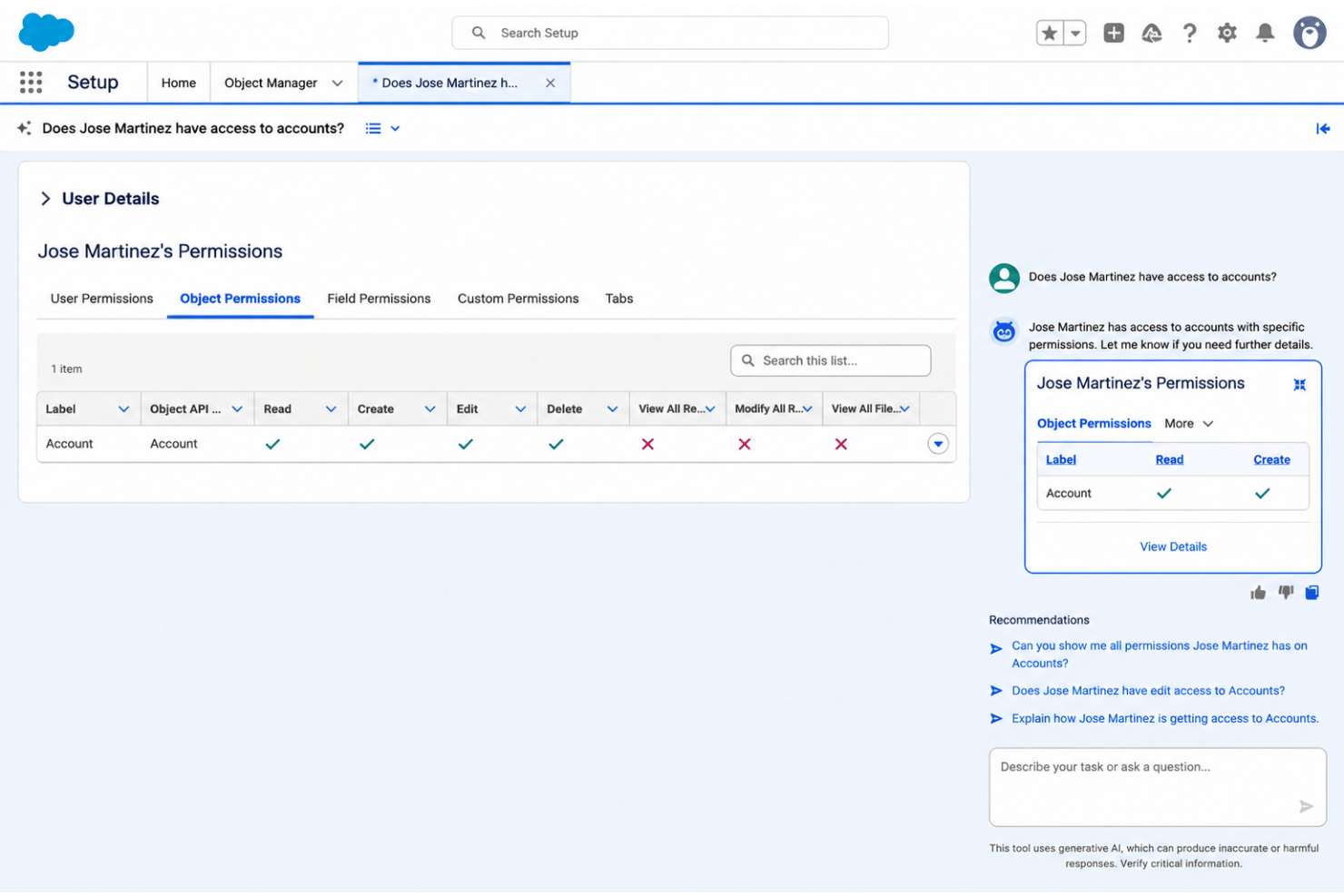Open the Custom Permissions tab

[518, 299]
